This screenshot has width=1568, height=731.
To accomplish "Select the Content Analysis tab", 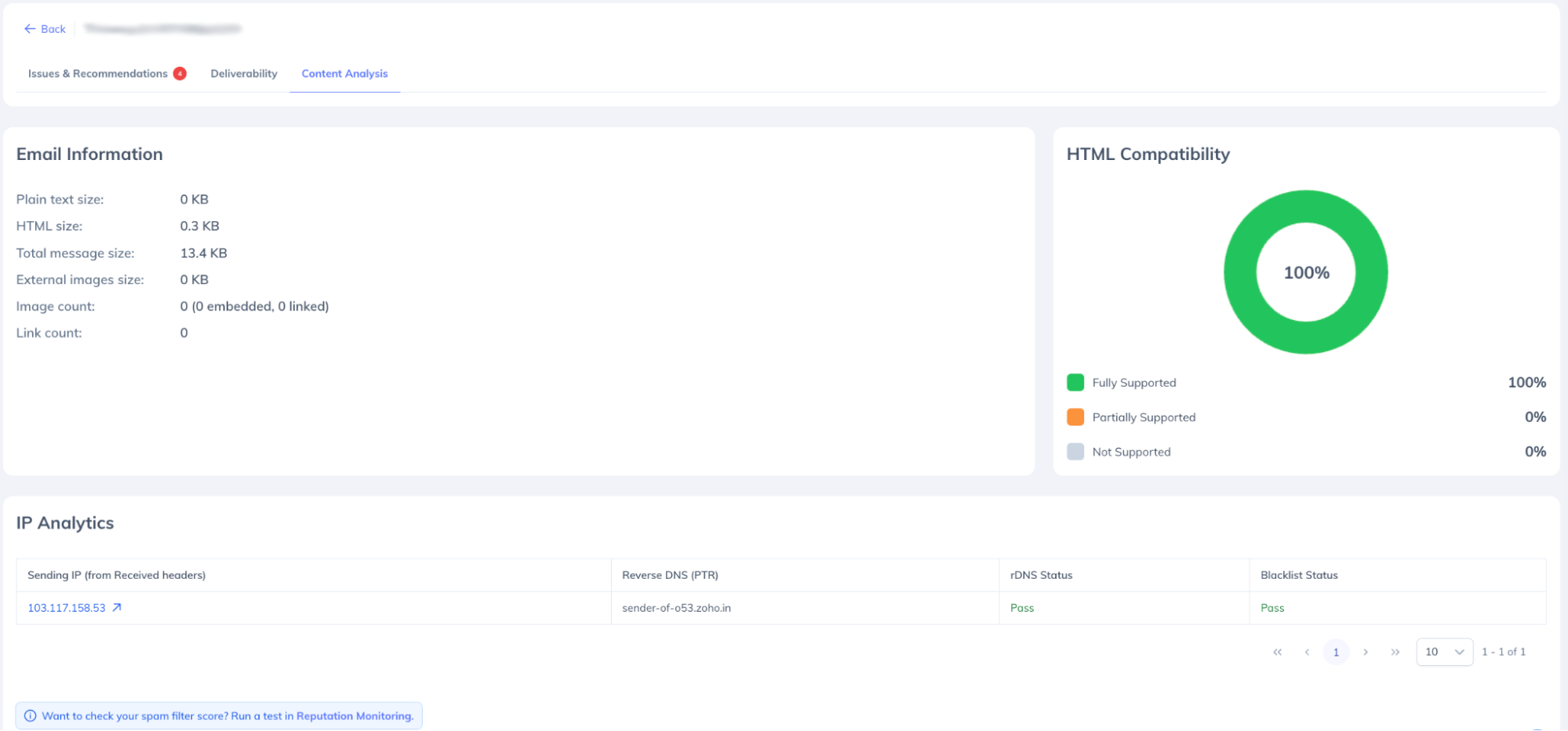I will (345, 74).
